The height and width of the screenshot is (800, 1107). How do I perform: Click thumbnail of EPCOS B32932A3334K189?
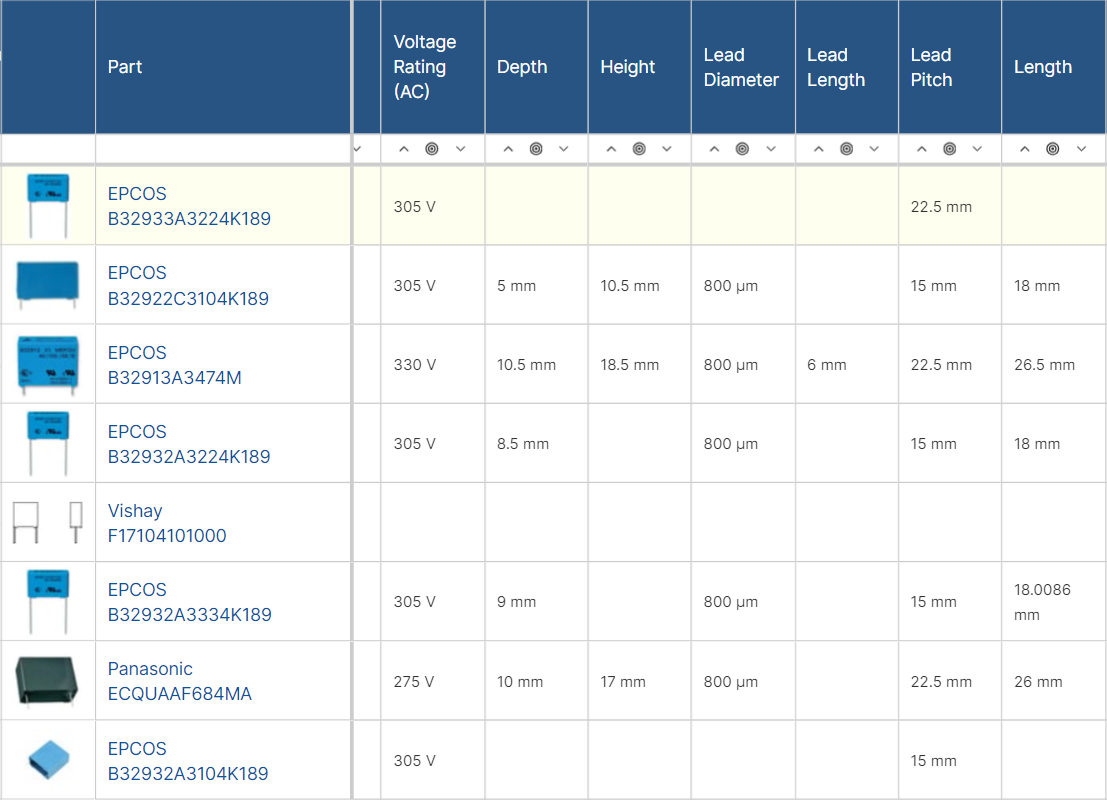[48, 602]
